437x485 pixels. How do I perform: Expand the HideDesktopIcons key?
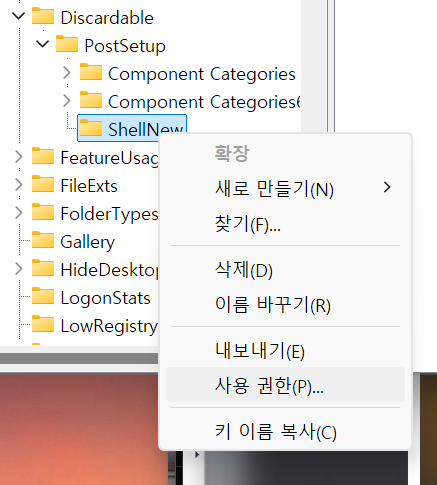coord(19,269)
